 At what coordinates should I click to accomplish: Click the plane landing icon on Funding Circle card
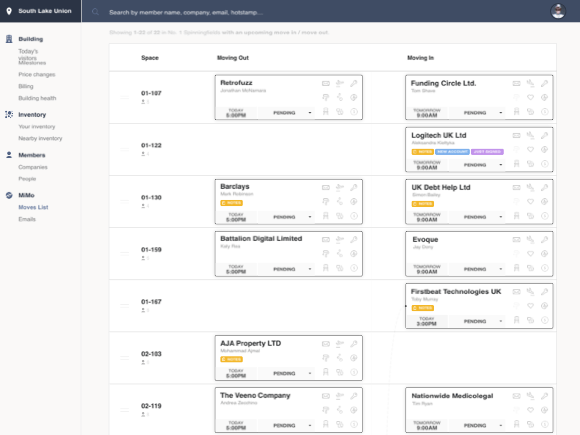coord(530,84)
